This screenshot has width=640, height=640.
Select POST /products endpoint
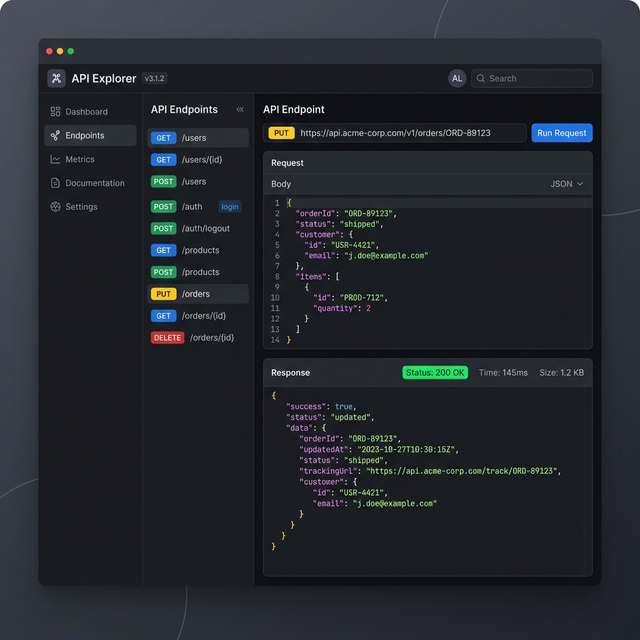pos(198,272)
